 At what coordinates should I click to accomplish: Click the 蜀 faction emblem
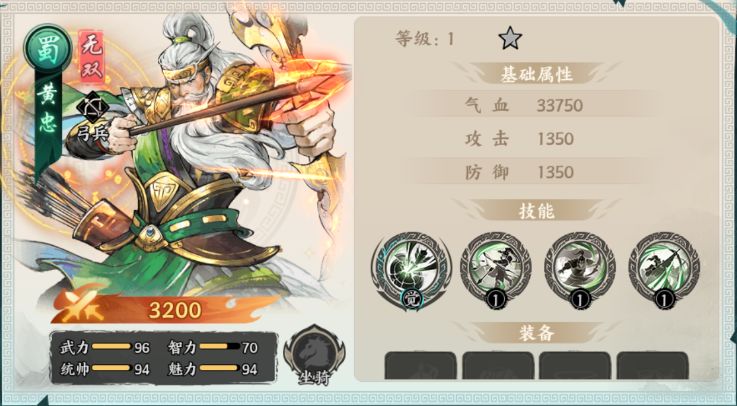coord(47,48)
